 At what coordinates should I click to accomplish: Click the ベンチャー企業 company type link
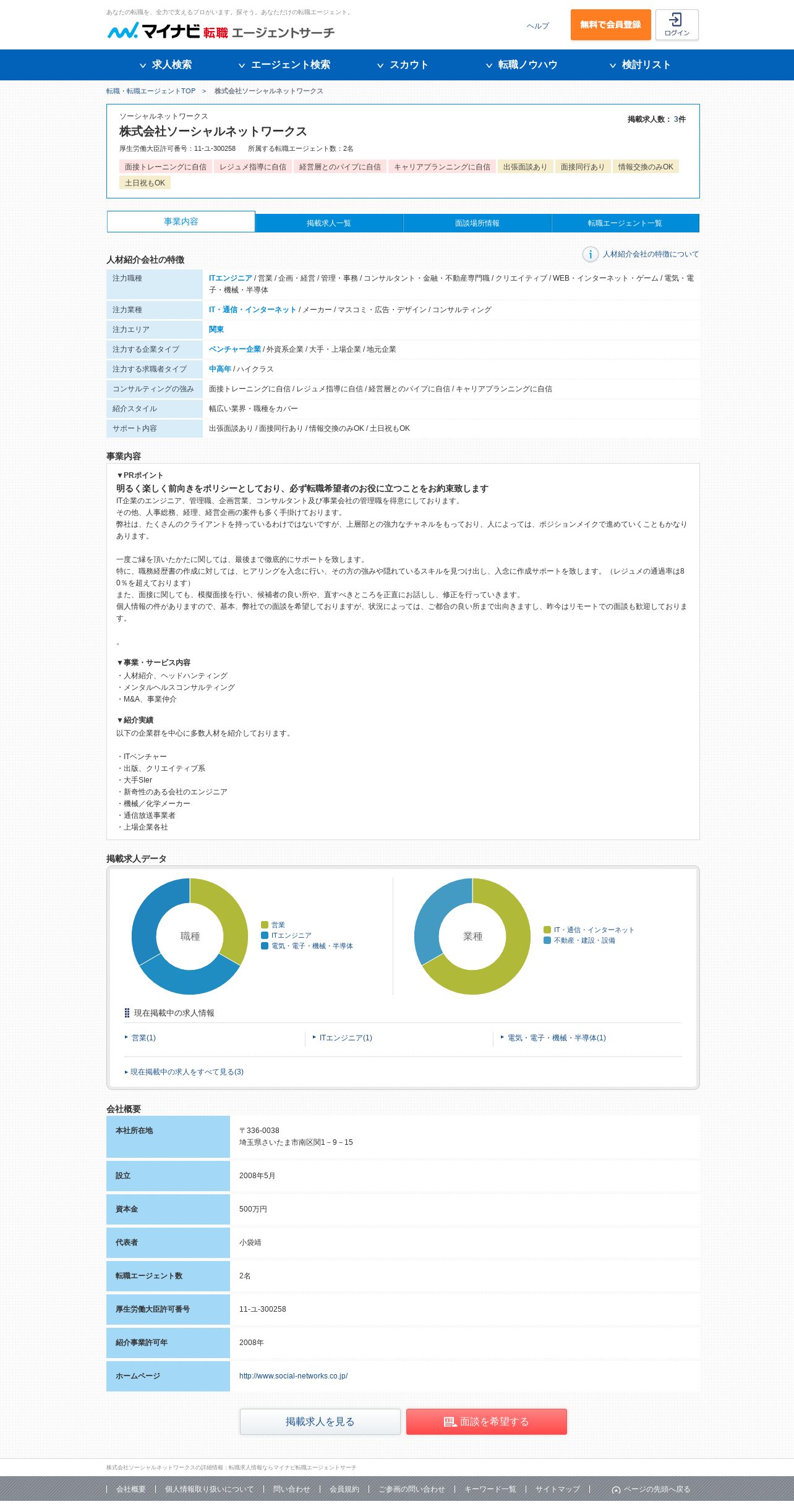point(235,349)
